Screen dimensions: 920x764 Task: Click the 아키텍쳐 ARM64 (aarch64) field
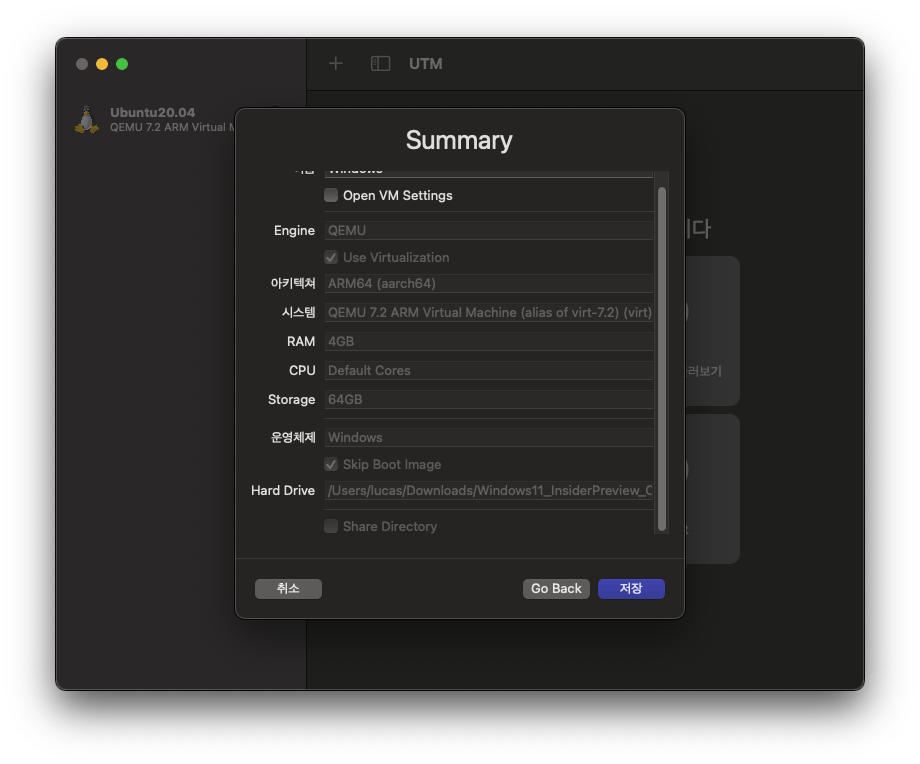coord(489,283)
